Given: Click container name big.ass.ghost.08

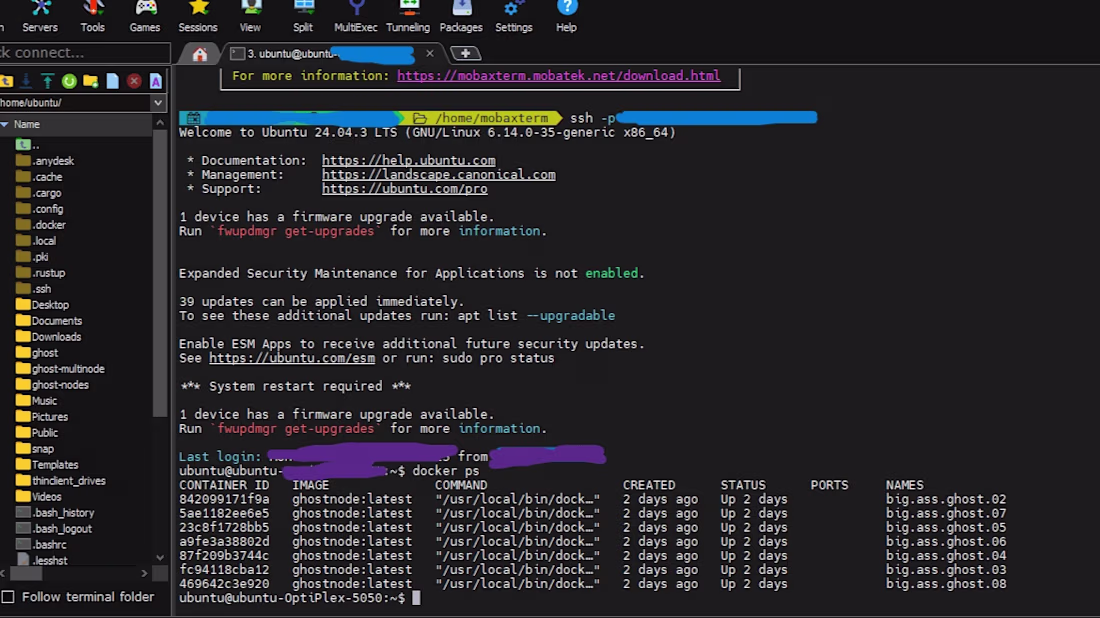Looking at the screenshot, I should pyautogui.click(x=946, y=584).
